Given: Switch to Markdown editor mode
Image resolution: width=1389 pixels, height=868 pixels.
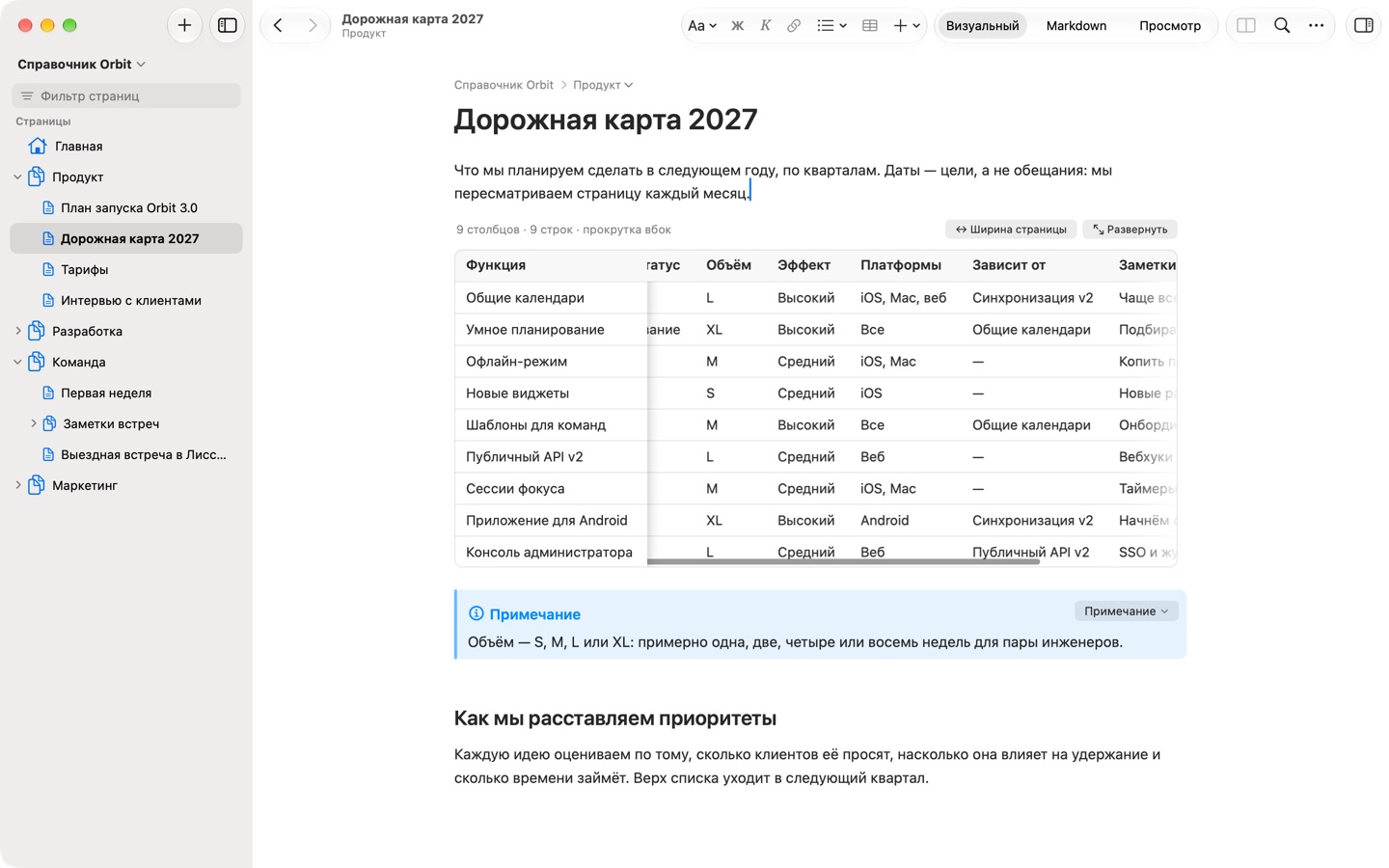Looking at the screenshot, I should coord(1076,26).
